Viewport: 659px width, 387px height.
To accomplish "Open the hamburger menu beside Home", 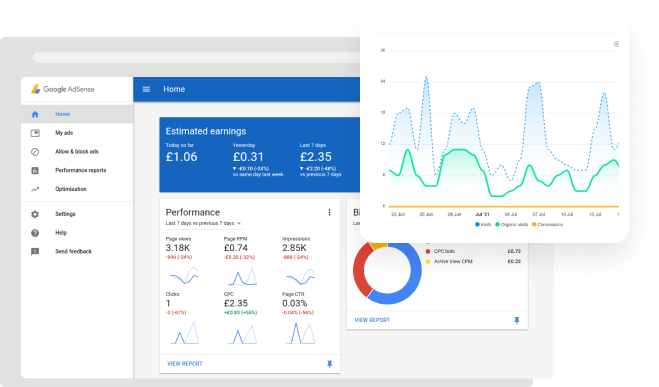I will click(146, 89).
